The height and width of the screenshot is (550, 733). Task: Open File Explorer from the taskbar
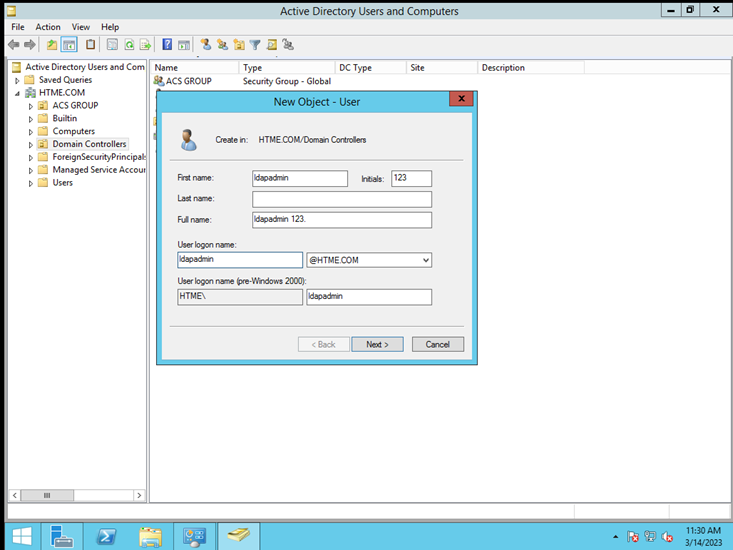pos(150,536)
